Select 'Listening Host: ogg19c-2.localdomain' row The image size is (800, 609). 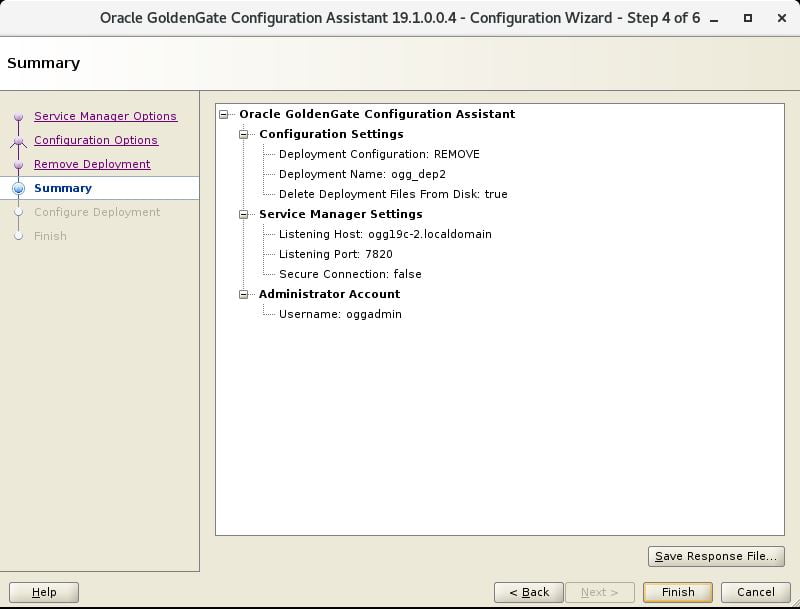point(385,234)
